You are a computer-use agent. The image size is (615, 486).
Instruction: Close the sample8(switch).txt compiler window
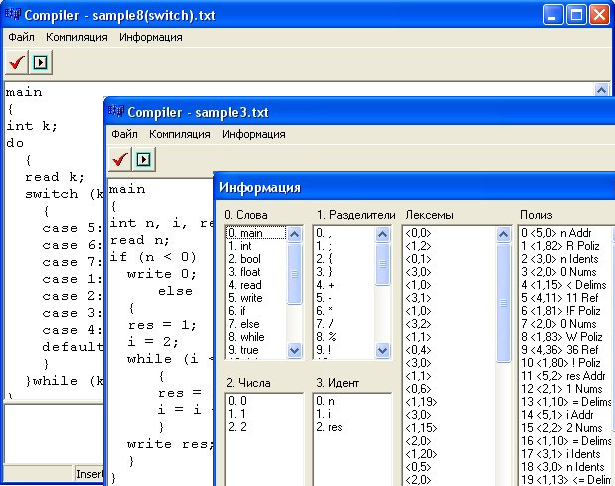point(600,15)
